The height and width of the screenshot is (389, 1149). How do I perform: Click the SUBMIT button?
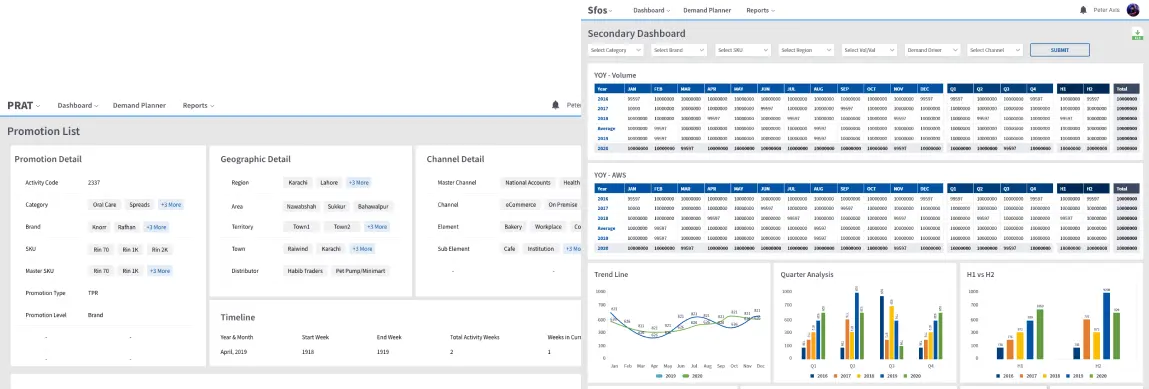click(x=1060, y=50)
